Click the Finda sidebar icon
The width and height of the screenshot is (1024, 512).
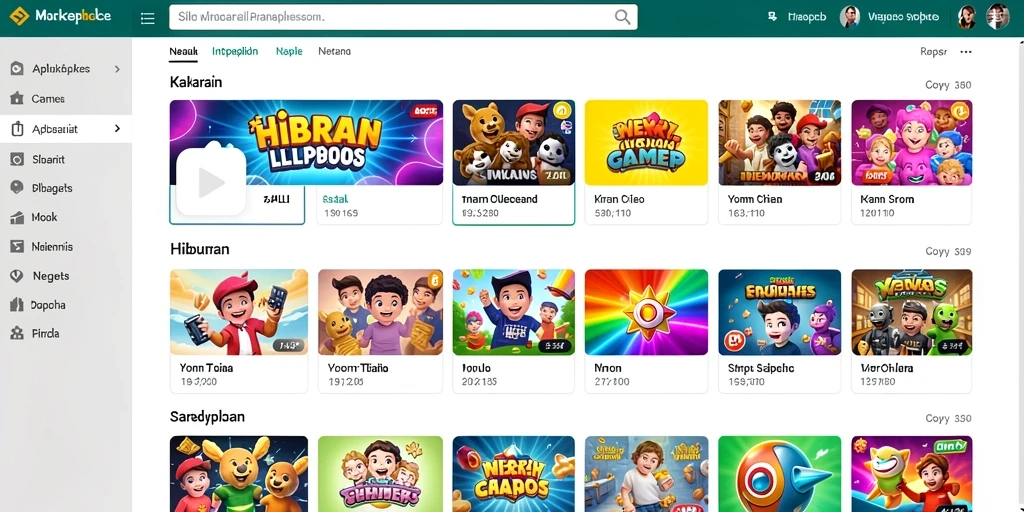pyautogui.click(x=17, y=333)
